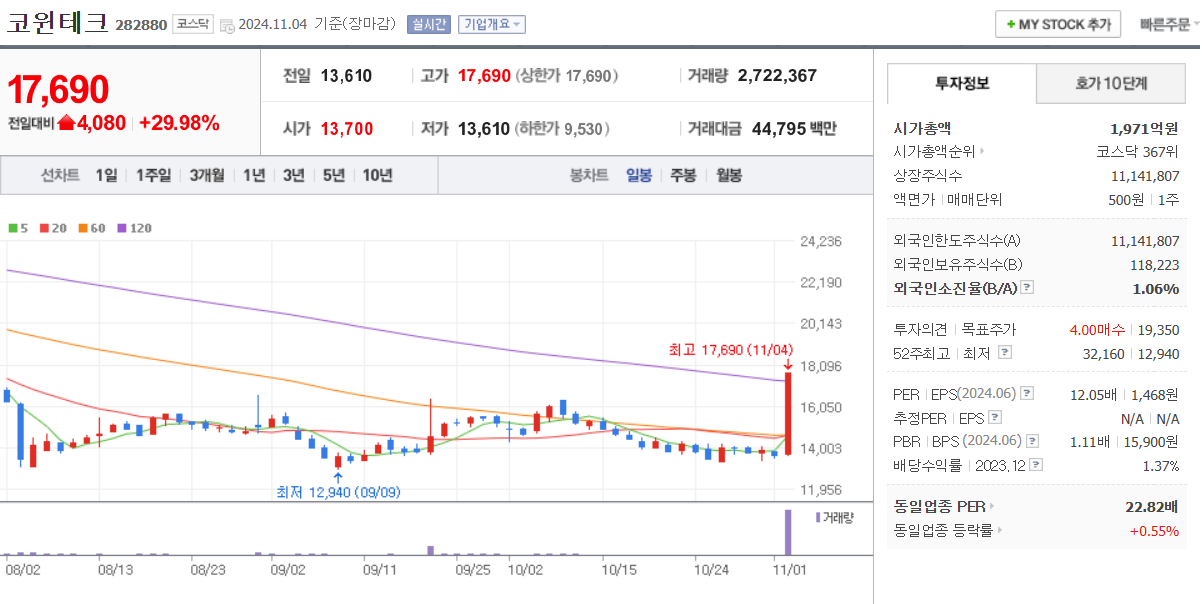Click the MY STOCK 추가 button
The width and height of the screenshot is (1202, 604).
(1058, 25)
